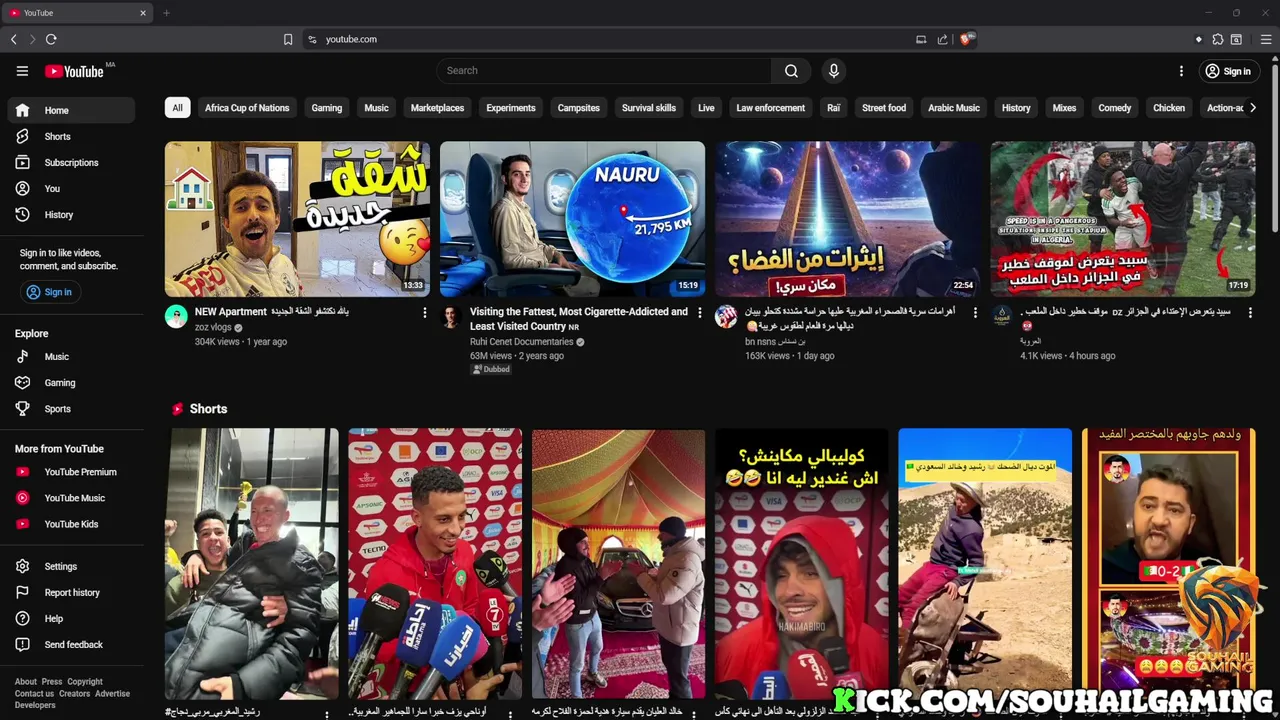
Task: Open the About footer link
Action: click(26, 682)
